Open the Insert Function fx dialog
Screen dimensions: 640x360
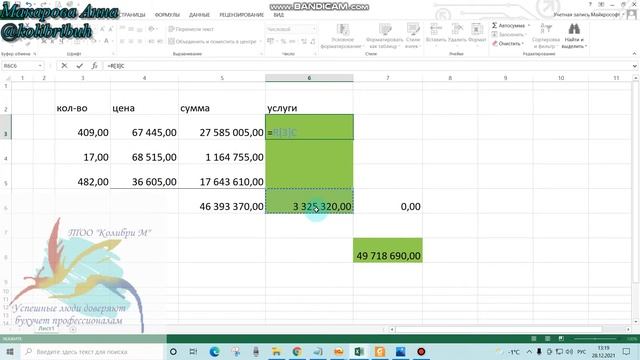[94, 66]
